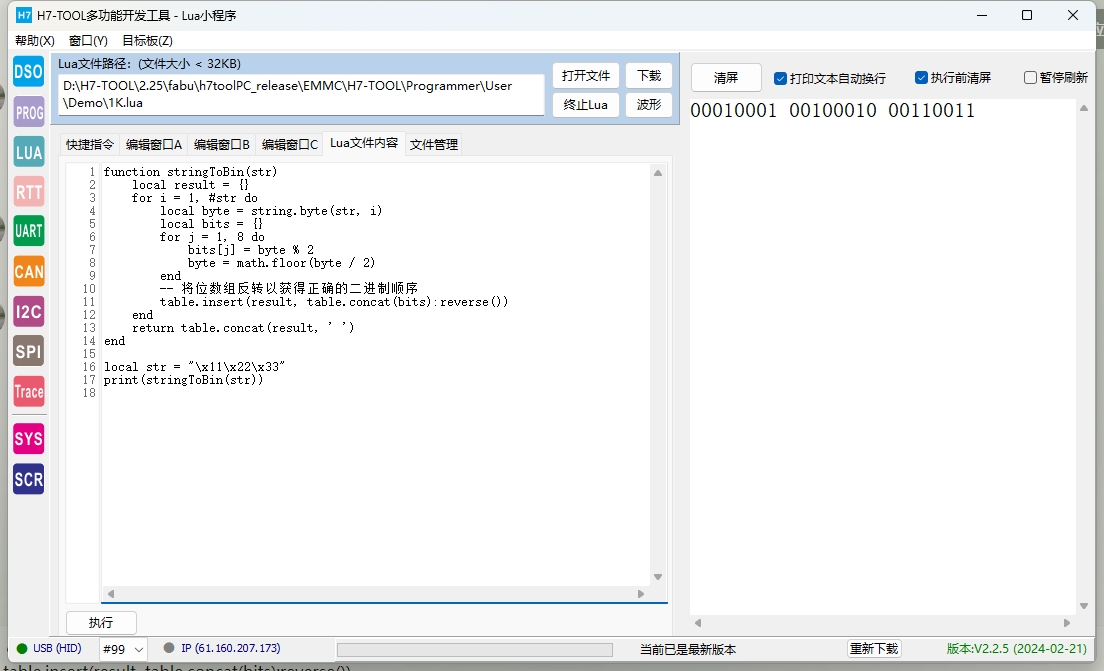Check the 暂停刷新 checkbox

[x=1030, y=77]
